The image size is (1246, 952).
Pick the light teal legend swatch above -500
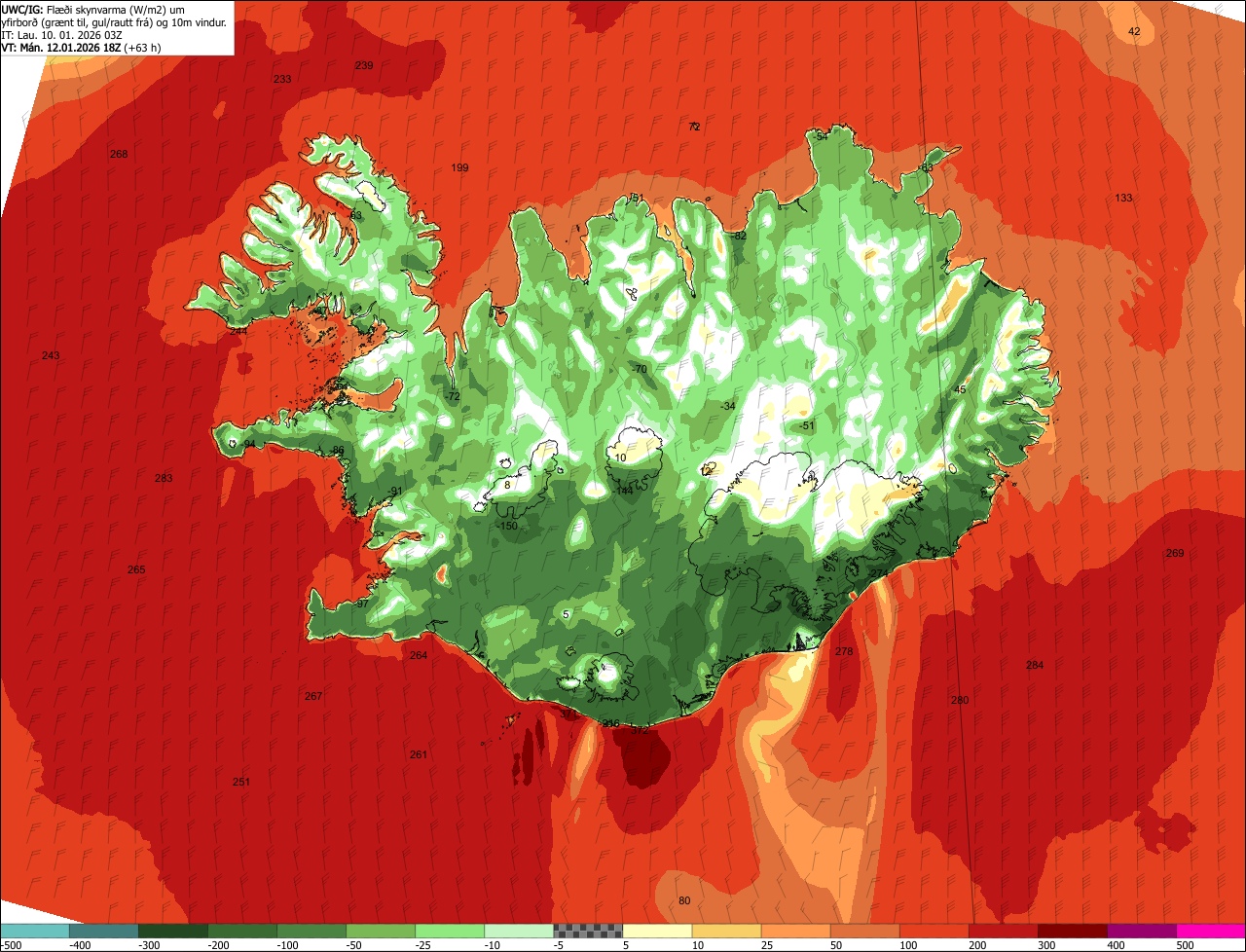click(34, 931)
